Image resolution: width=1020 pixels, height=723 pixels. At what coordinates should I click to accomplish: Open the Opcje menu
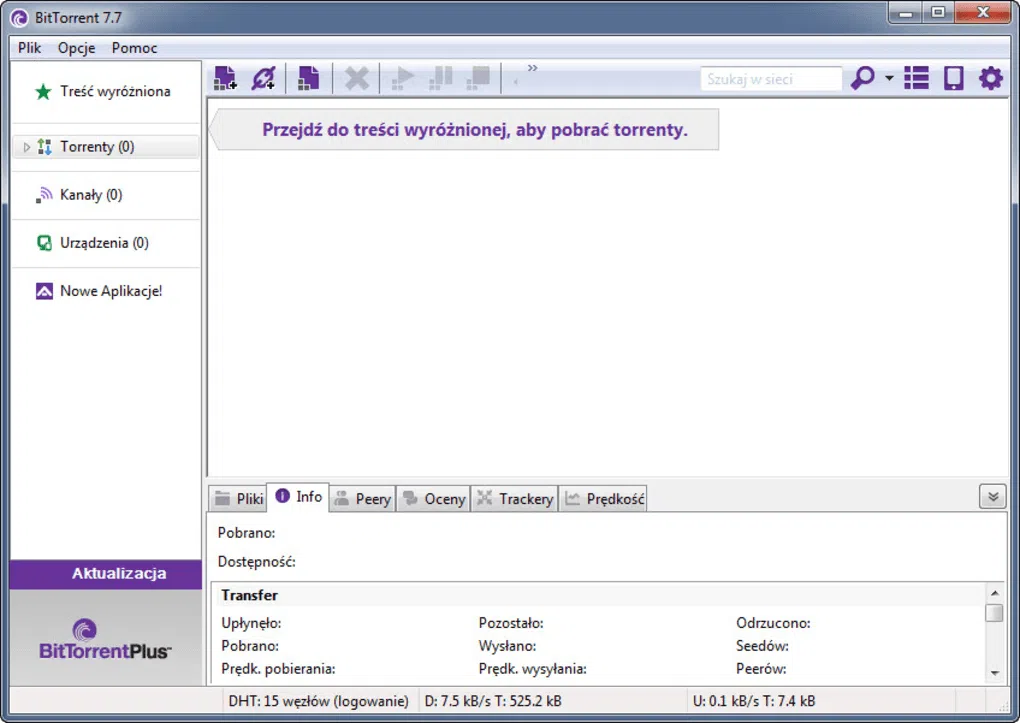pyautogui.click(x=75, y=48)
